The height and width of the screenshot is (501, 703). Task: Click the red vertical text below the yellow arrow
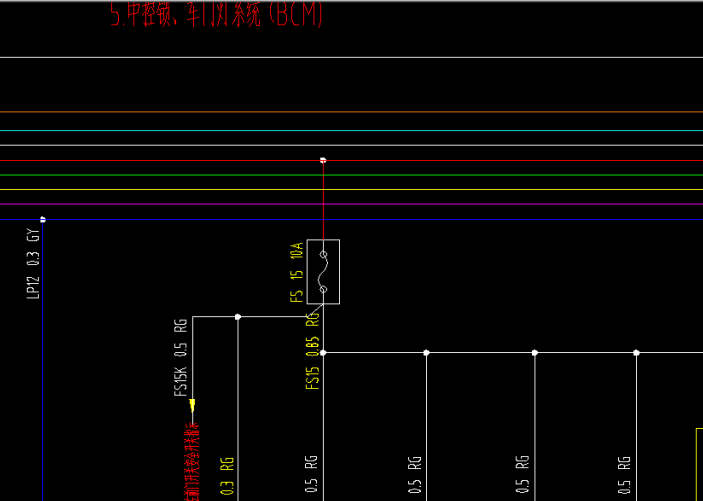[192, 460]
